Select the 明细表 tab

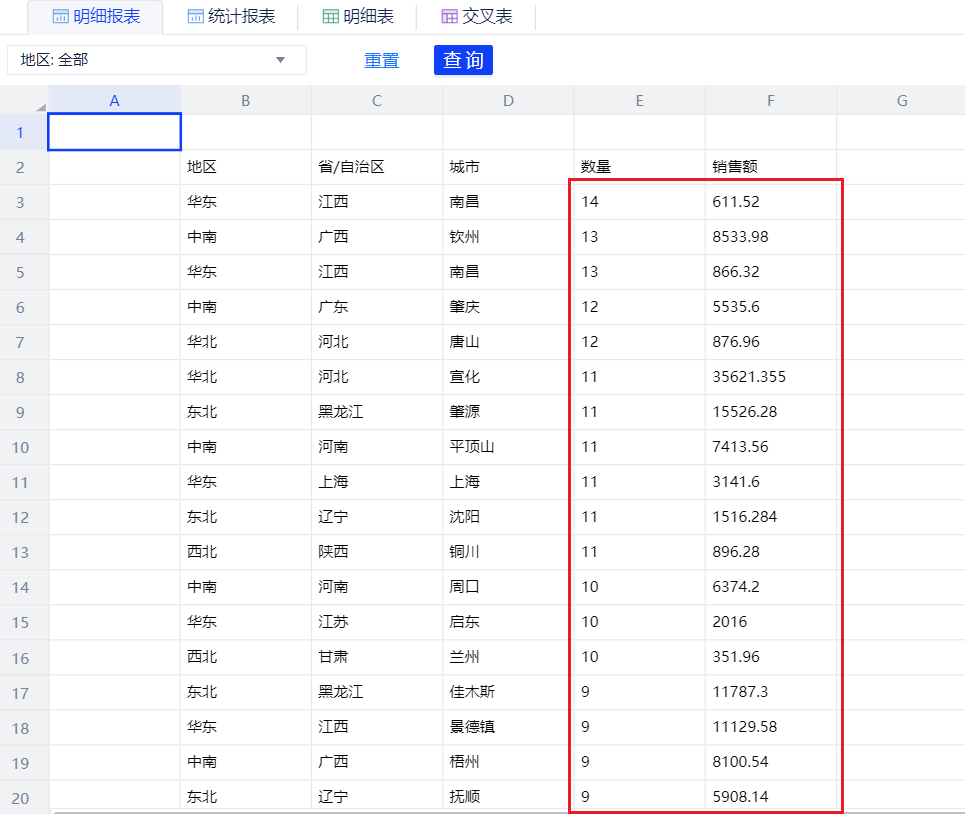tap(358, 17)
